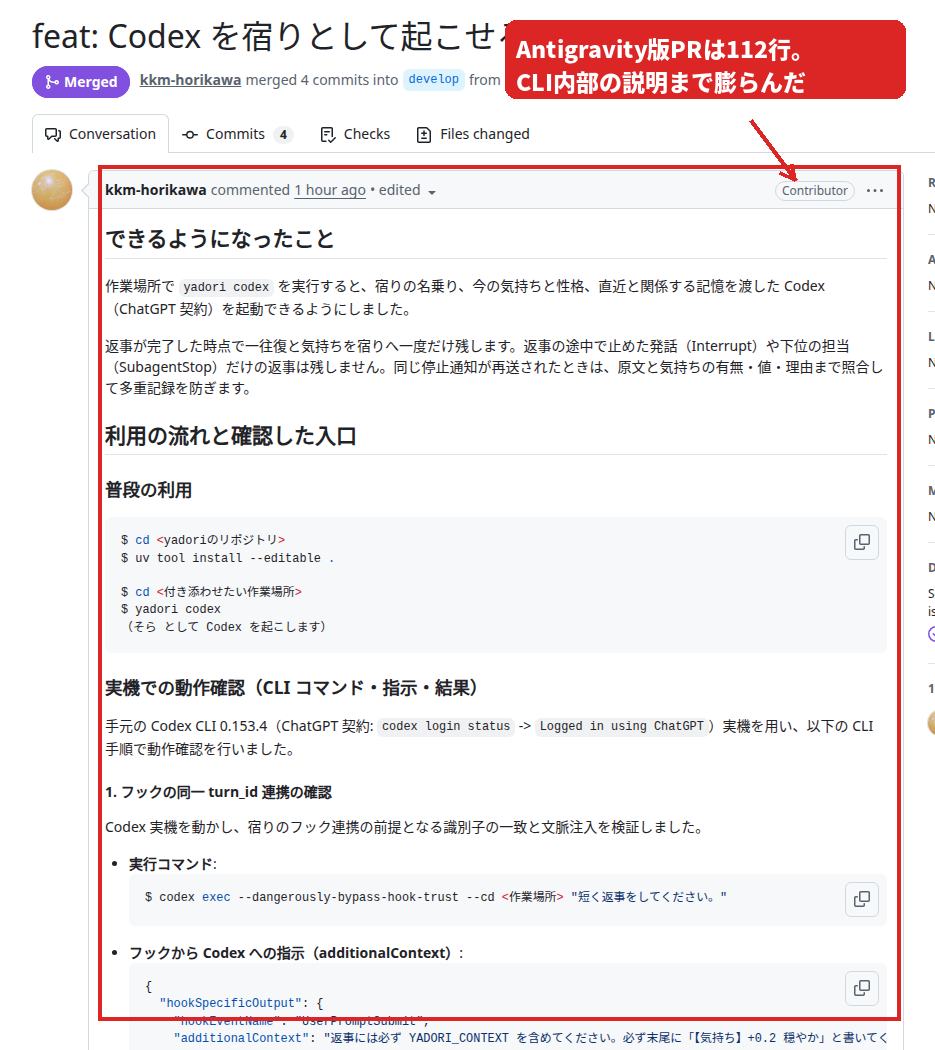Copy the codex exec command block
Image resolution: width=935 pixels, height=1050 pixels.
click(x=862, y=899)
